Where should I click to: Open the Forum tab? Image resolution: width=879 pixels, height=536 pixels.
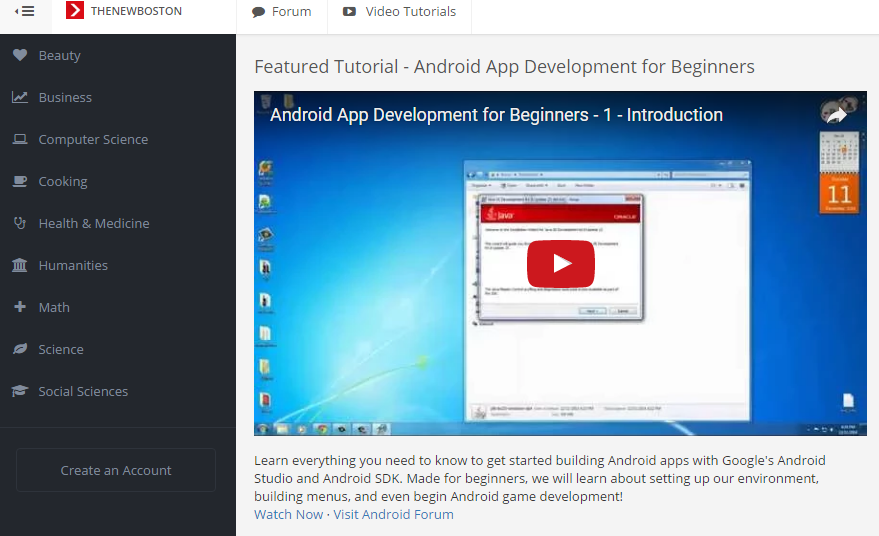[x=281, y=12]
